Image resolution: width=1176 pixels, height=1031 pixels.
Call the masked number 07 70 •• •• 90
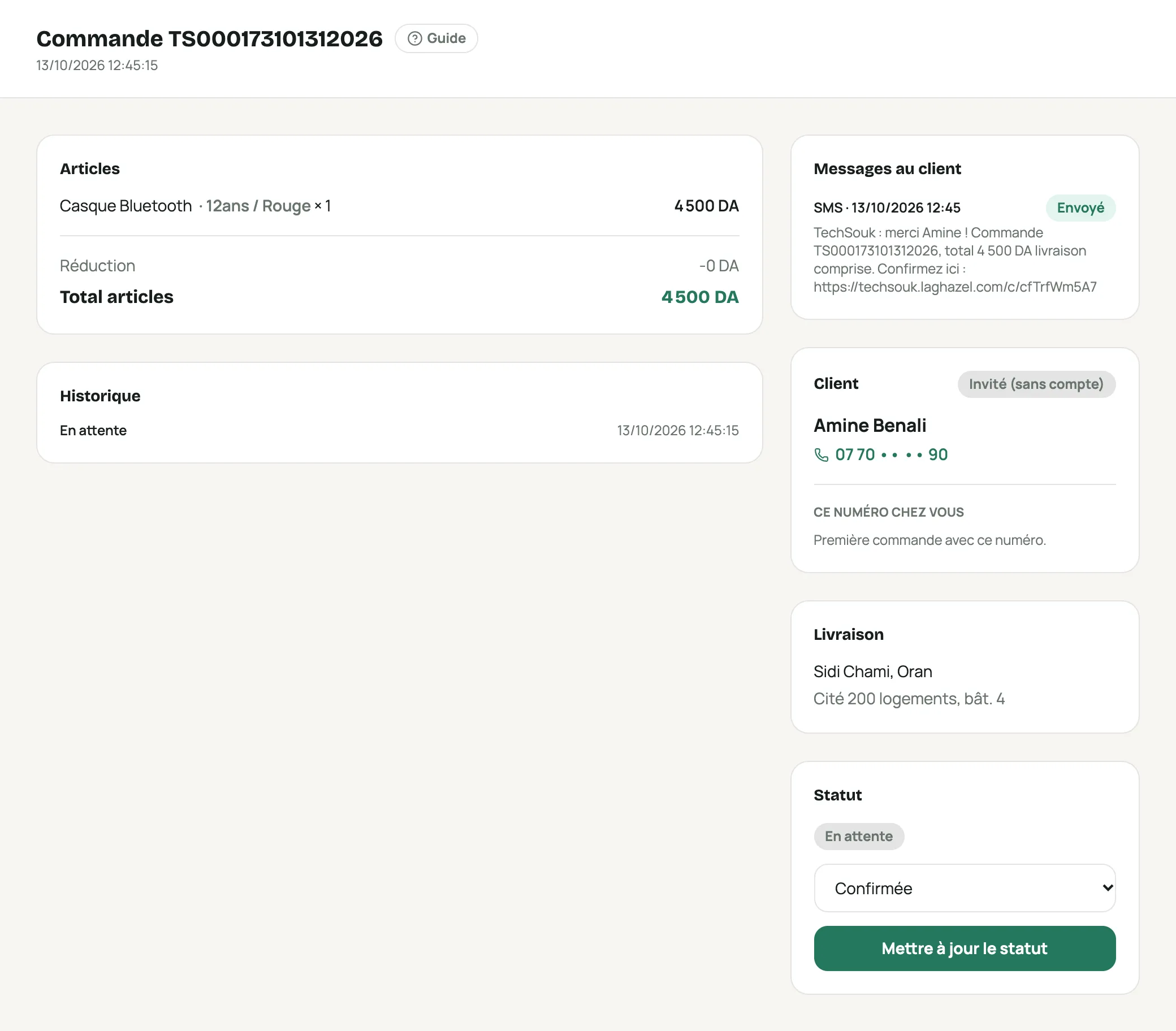[891, 454]
